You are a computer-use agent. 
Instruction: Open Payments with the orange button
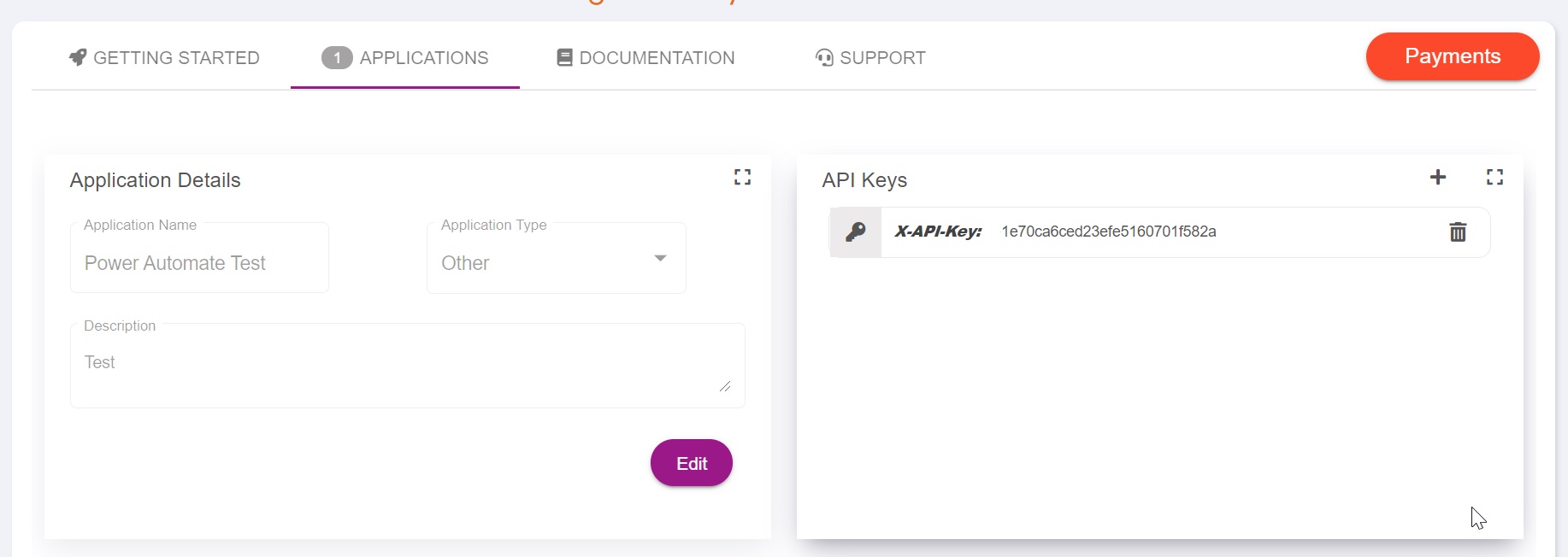pyautogui.click(x=1451, y=56)
